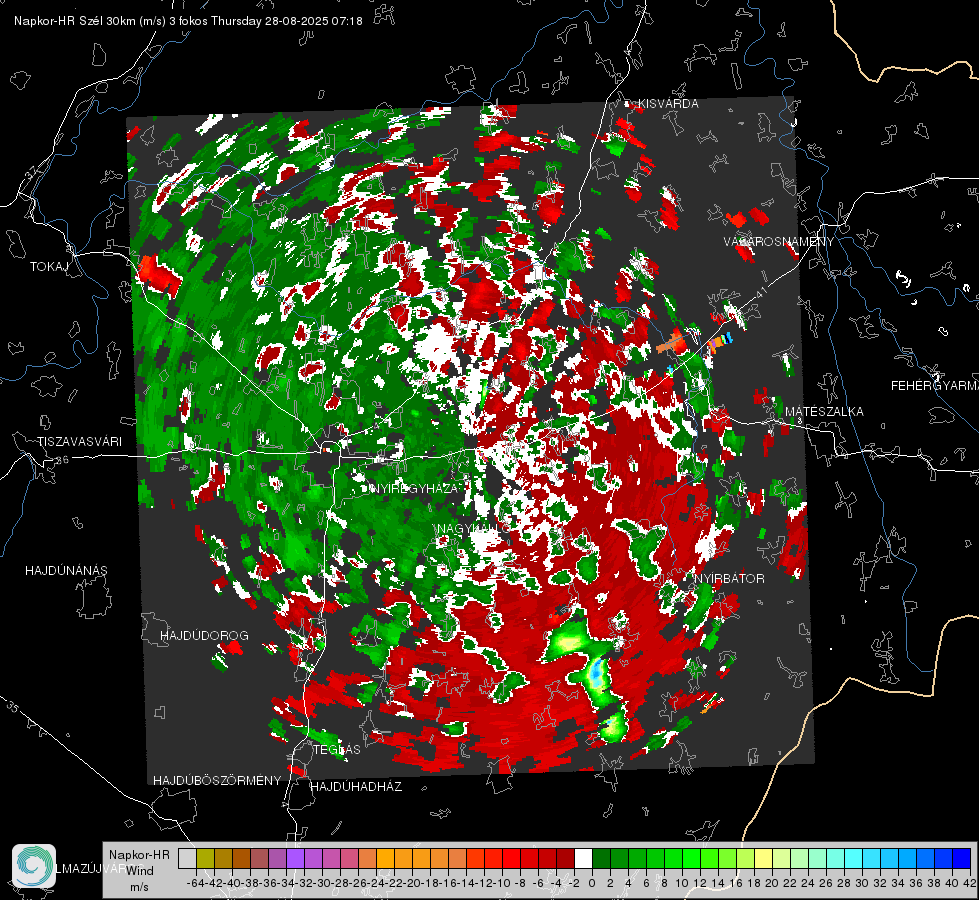Viewport: 979px width, 900px height.
Task: Select the VÁSÁROSNAMÉNY label
Action: click(779, 242)
